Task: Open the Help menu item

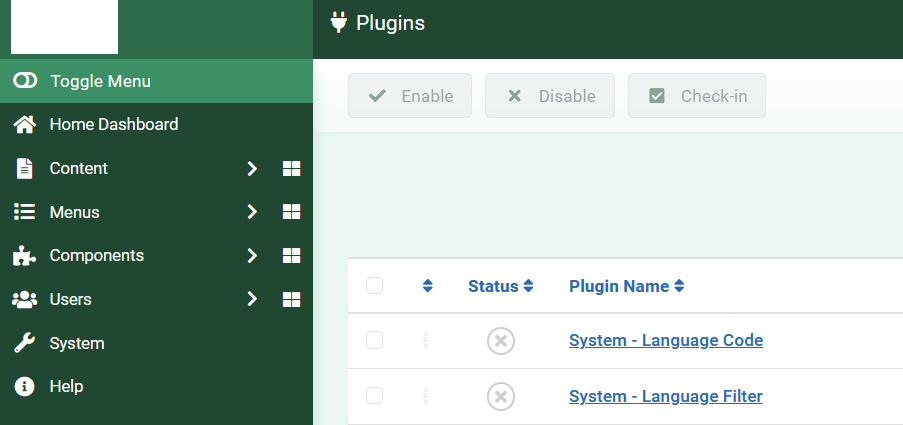Action: click(x=66, y=386)
